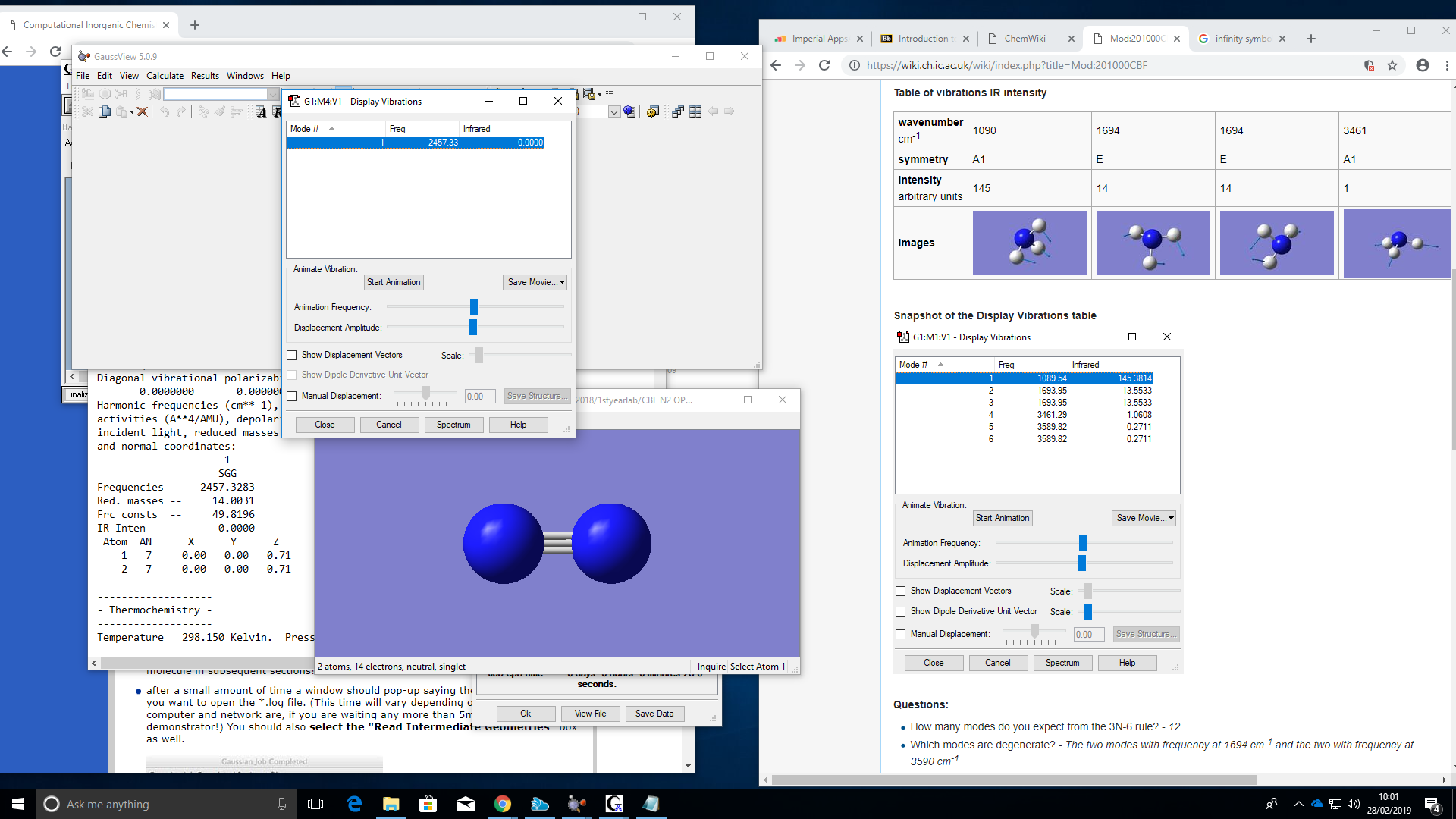Select mode 1 row with frequency 2457.33
The width and height of the screenshot is (1456, 819).
click(x=416, y=143)
